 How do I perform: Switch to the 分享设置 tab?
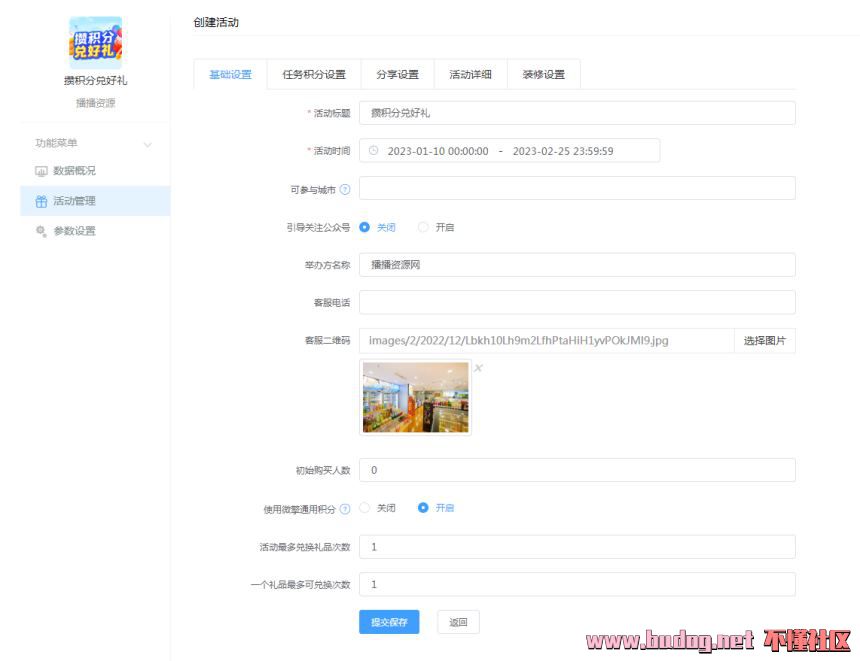pos(397,74)
